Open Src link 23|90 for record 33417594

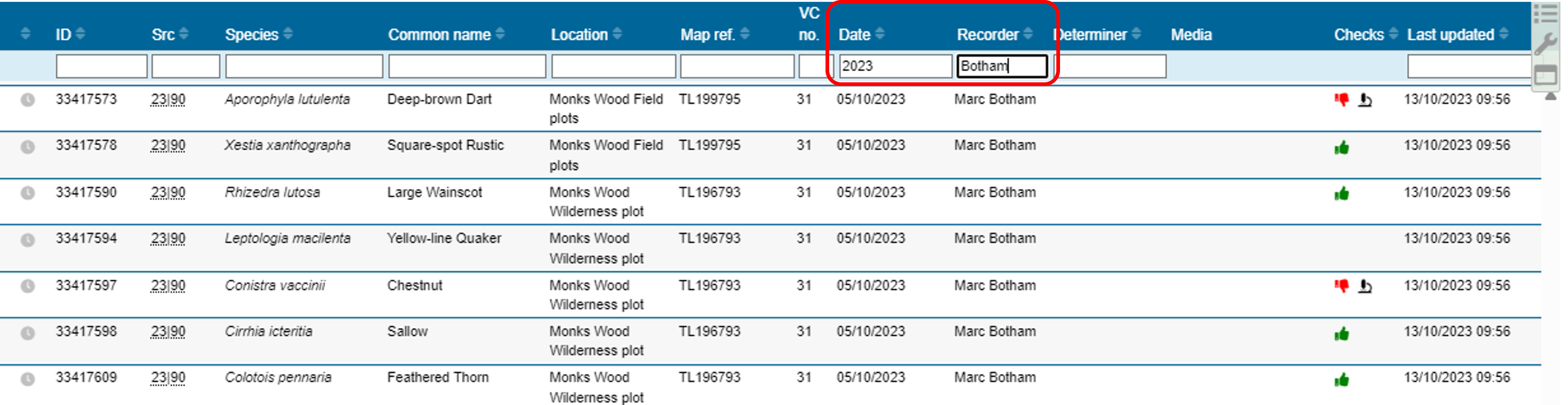click(168, 239)
